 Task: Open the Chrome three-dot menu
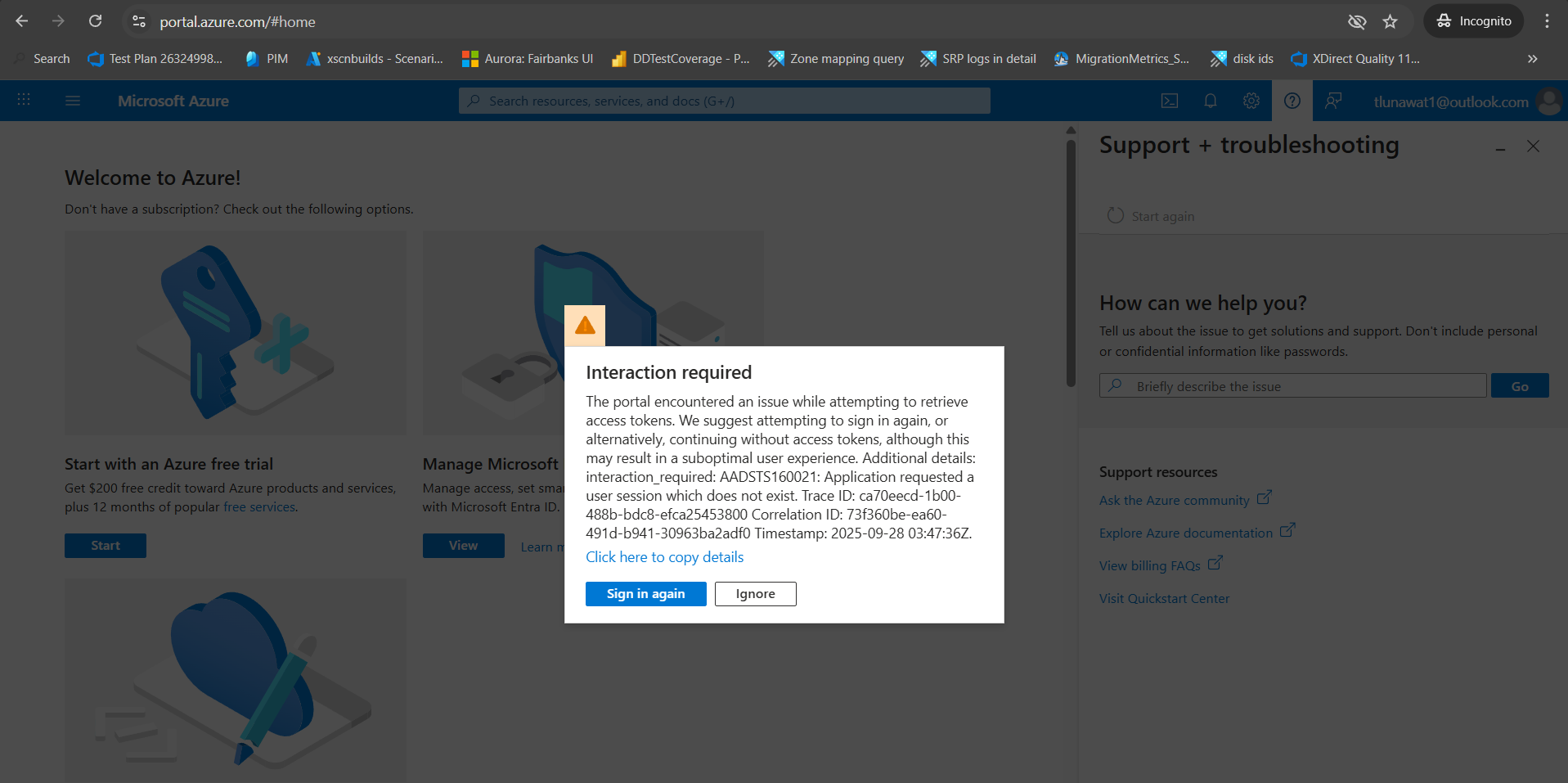click(x=1547, y=21)
